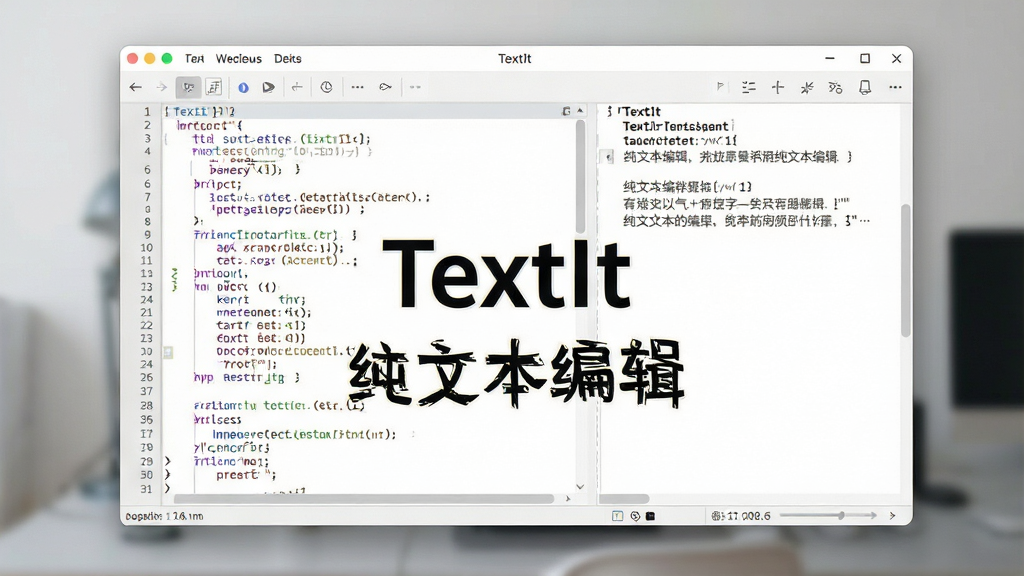Click the fold arrow beside line 31
This screenshot has height=576, width=1024.
[167, 488]
